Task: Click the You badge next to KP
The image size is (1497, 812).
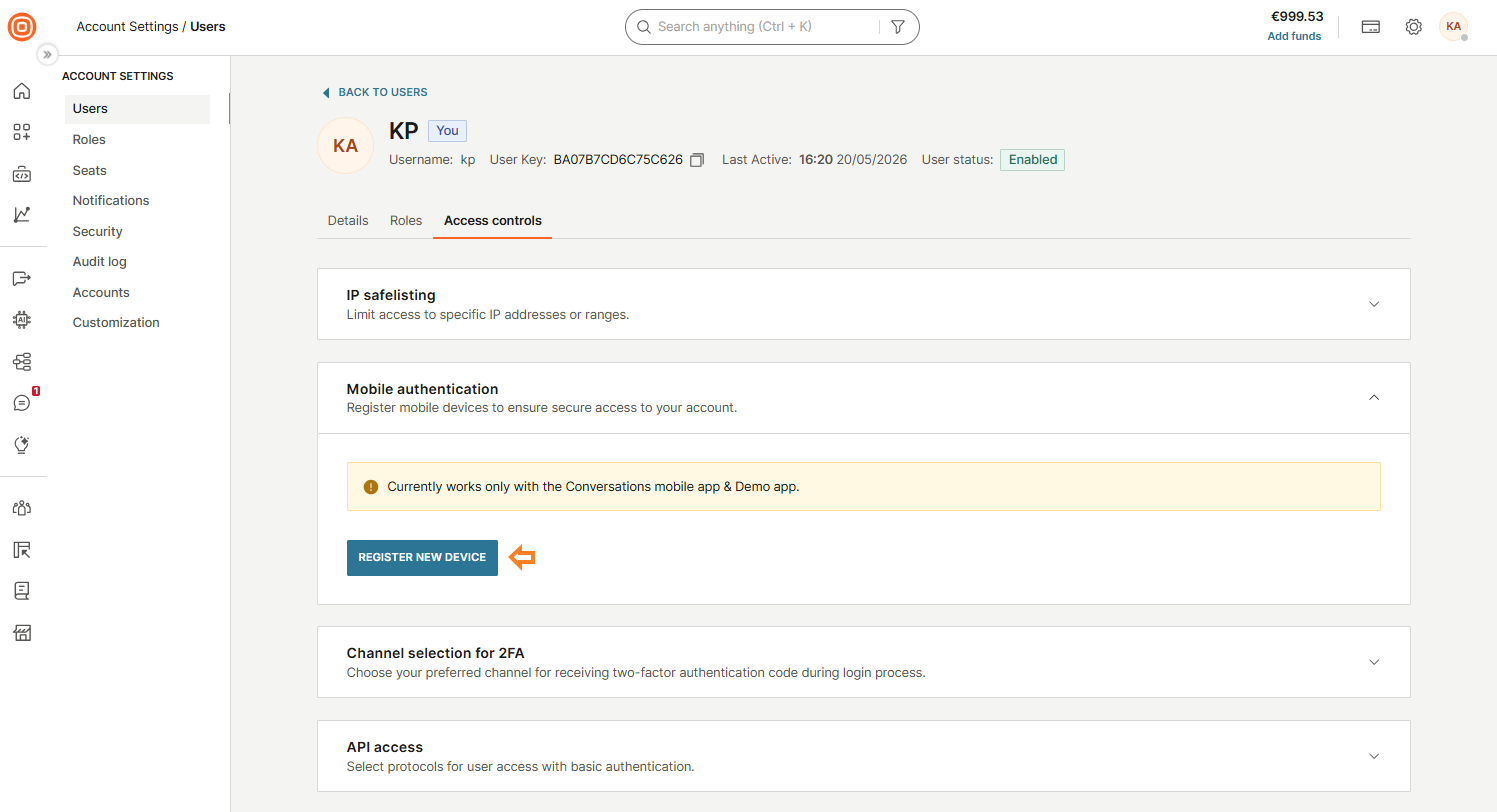Action: 447,131
